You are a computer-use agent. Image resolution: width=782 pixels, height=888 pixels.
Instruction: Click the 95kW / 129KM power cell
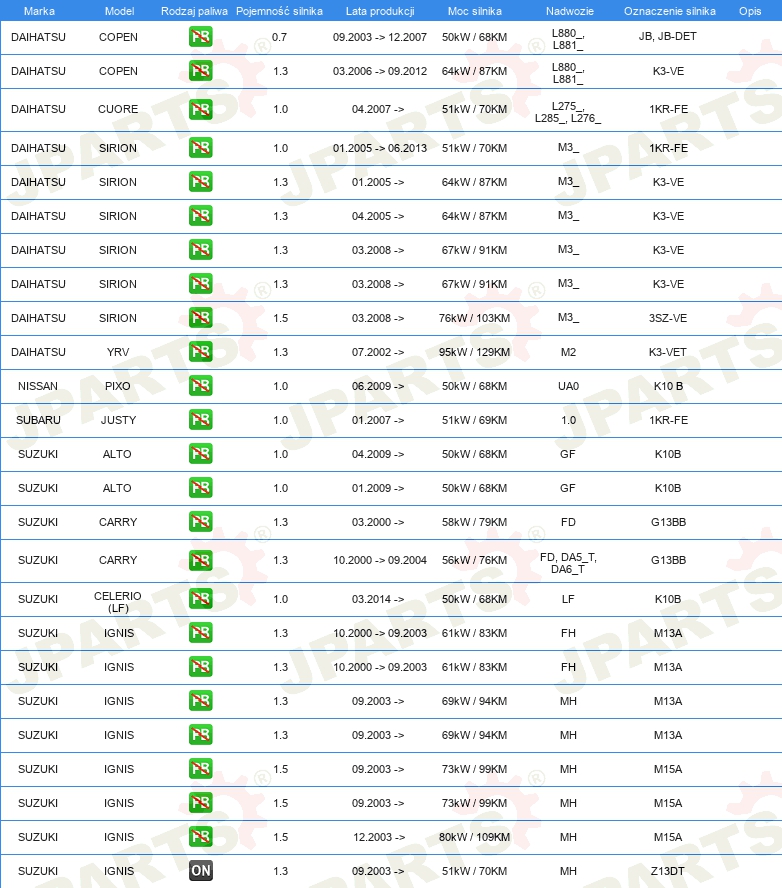(475, 352)
